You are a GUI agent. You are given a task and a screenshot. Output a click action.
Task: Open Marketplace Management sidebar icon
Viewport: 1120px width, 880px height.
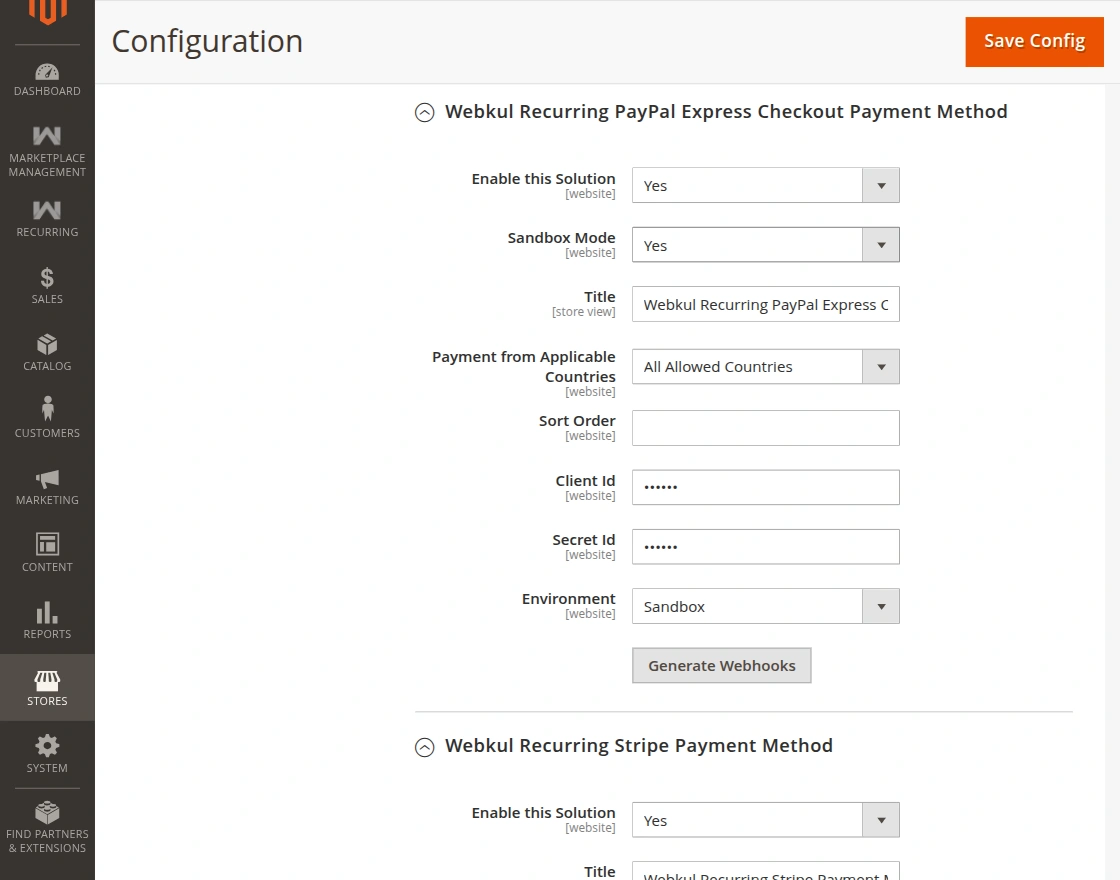(47, 136)
